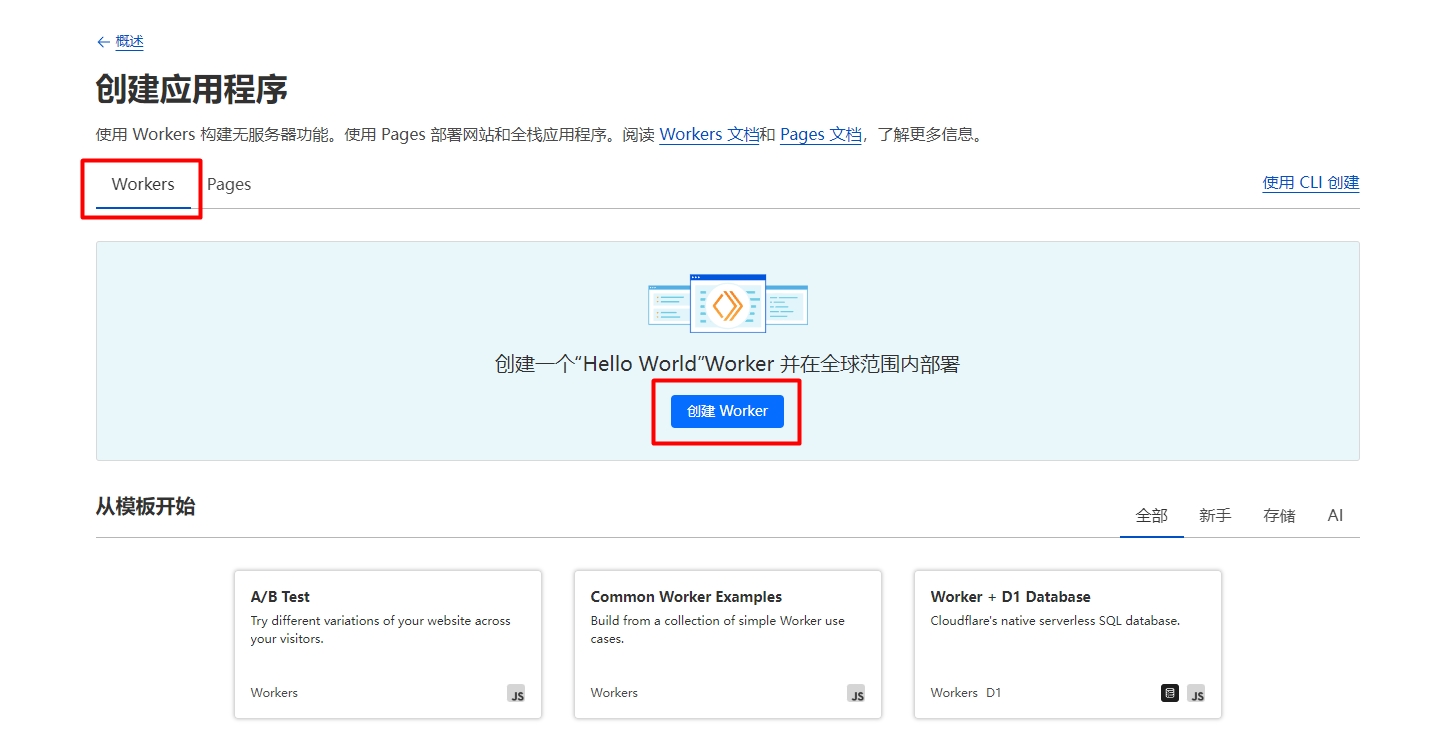Switch to the Pages tab
Viewport: 1429px width, 734px height.
pos(229,184)
